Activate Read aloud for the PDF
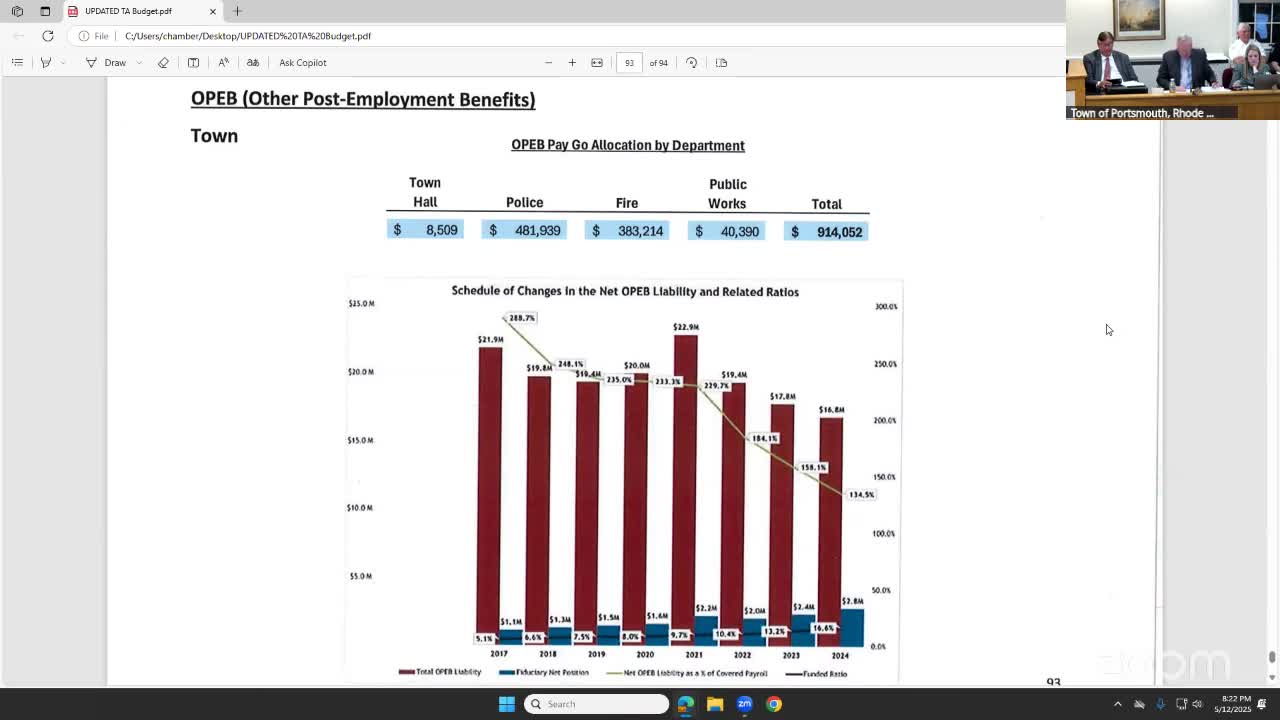Screen dimensions: 1280x720 (x=224, y=62)
